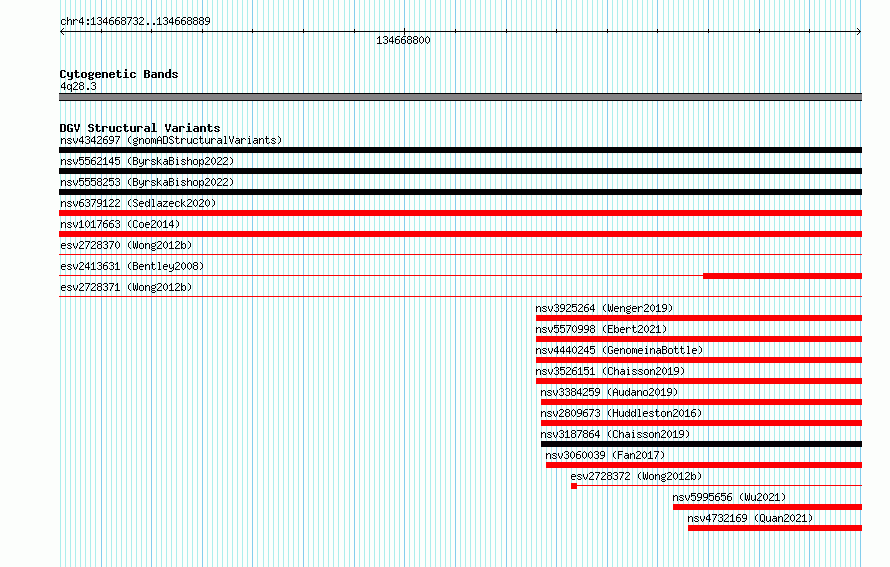Image resolution: width=890 pixels, height=567 pixels.
Task: Click the small red square of esv2728372
Action: pos(574,486)
